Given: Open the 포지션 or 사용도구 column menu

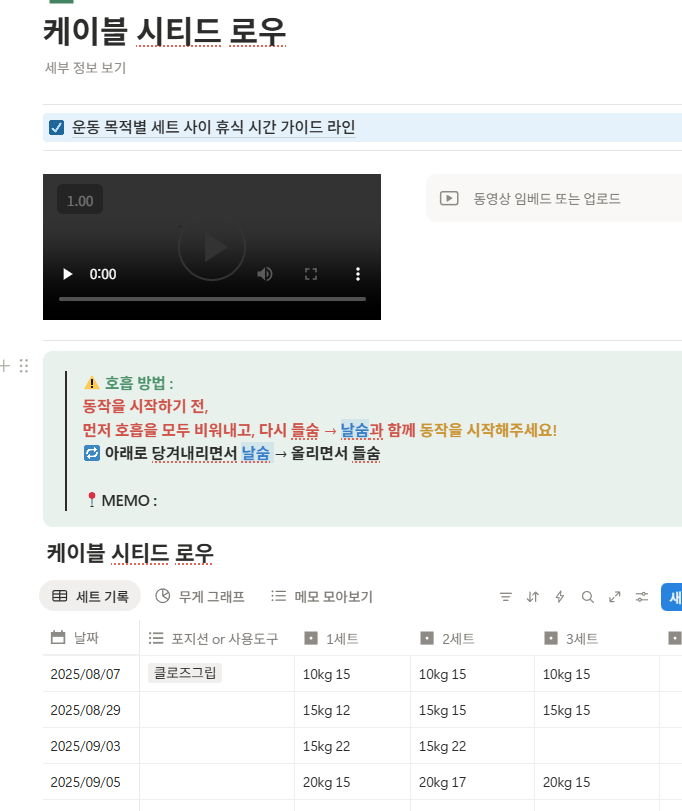Looking at the screenshot, I should [x=212, y=638].
